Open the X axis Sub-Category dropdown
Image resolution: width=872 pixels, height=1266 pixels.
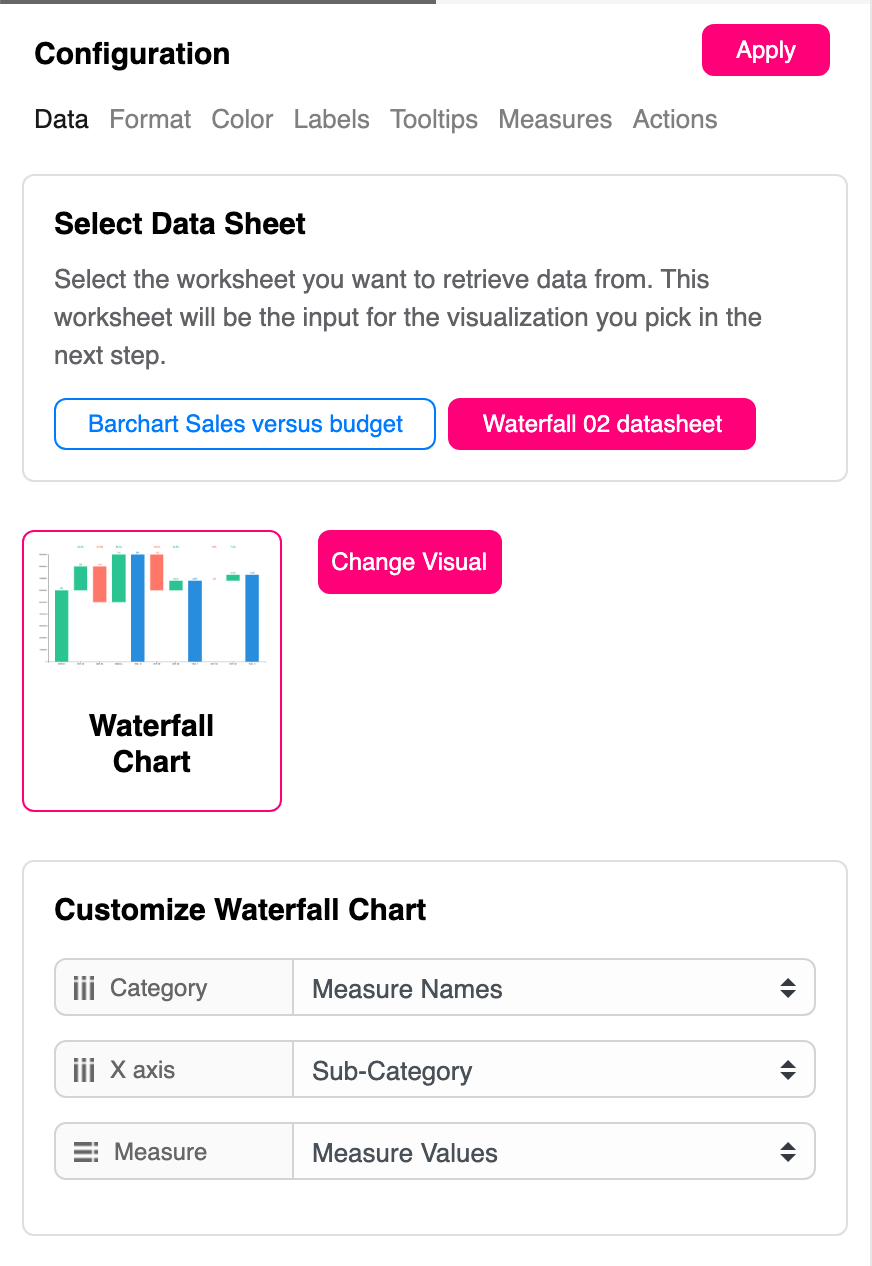pyautogui.click(x=553, y=1071)
